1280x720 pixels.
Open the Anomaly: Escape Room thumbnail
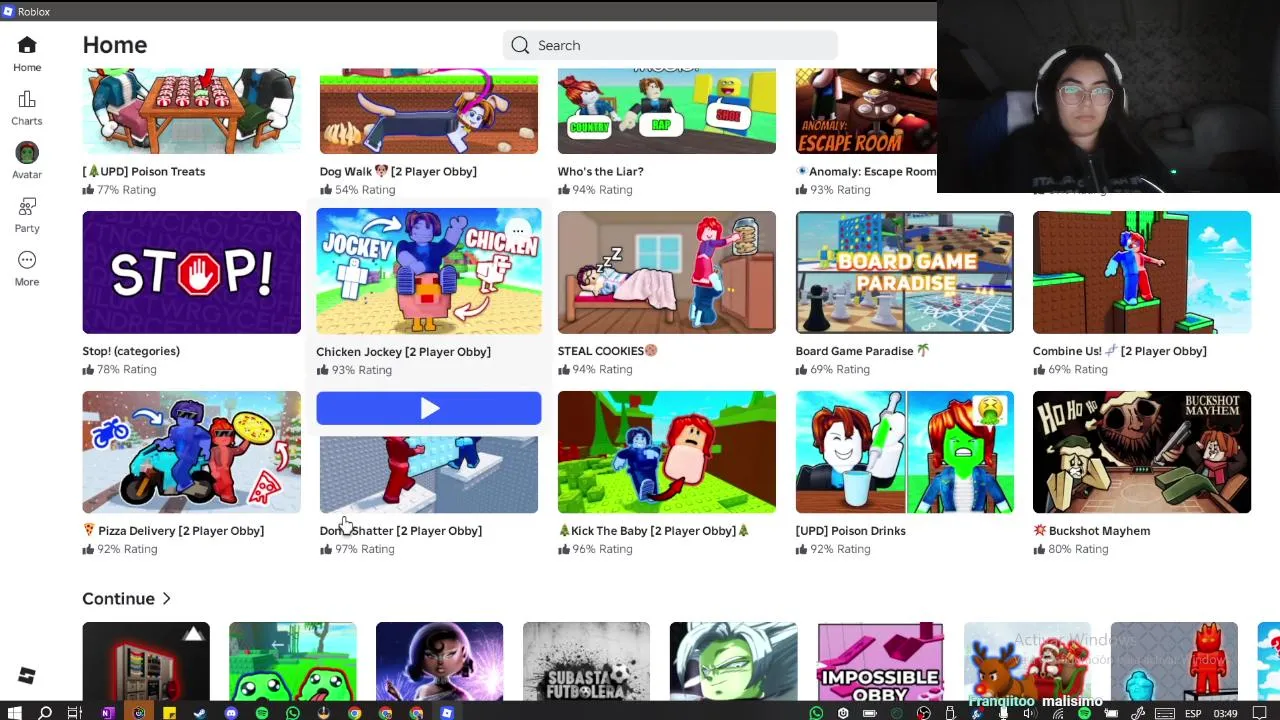tap(866, 111)
